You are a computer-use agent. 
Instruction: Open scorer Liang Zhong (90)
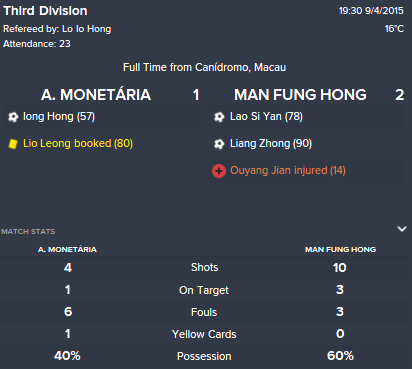tap(271, 144)
